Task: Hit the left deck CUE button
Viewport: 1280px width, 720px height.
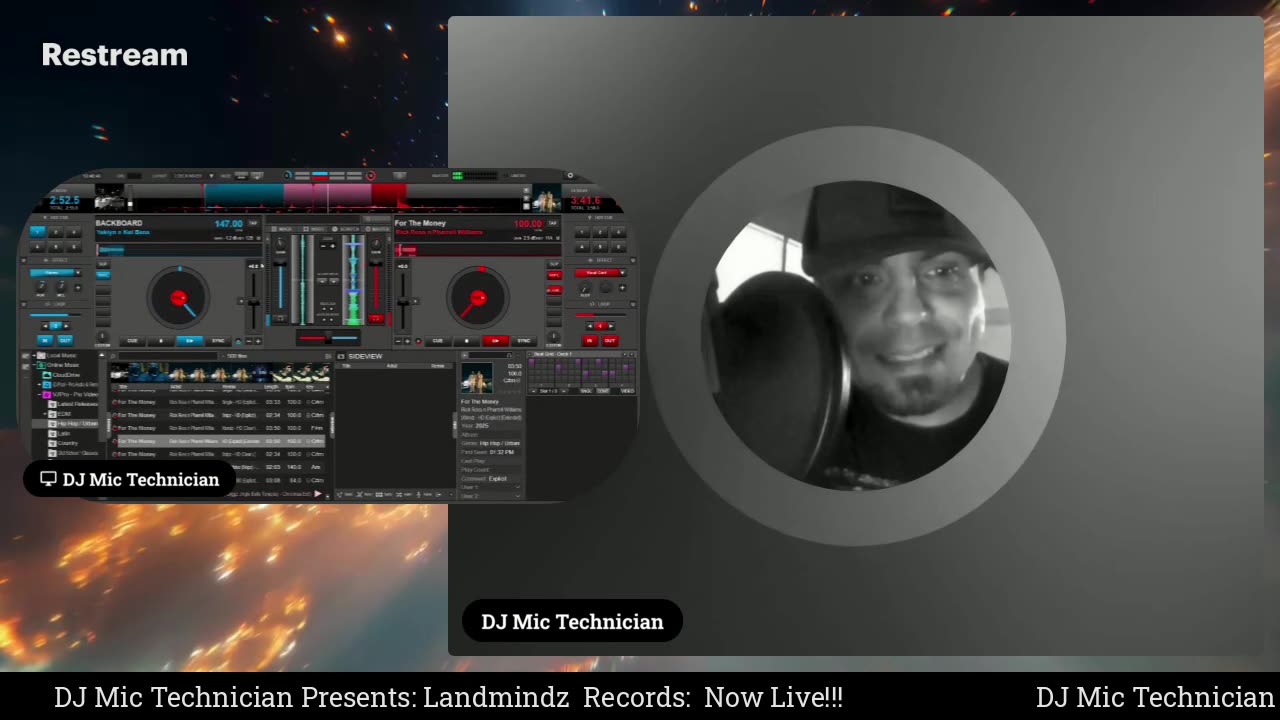Action: (132, 341)
